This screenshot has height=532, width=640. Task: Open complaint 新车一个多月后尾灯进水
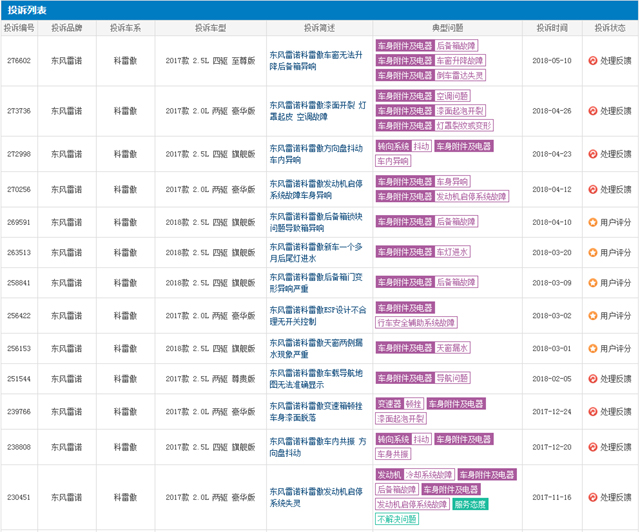click(x=316, y=252)
